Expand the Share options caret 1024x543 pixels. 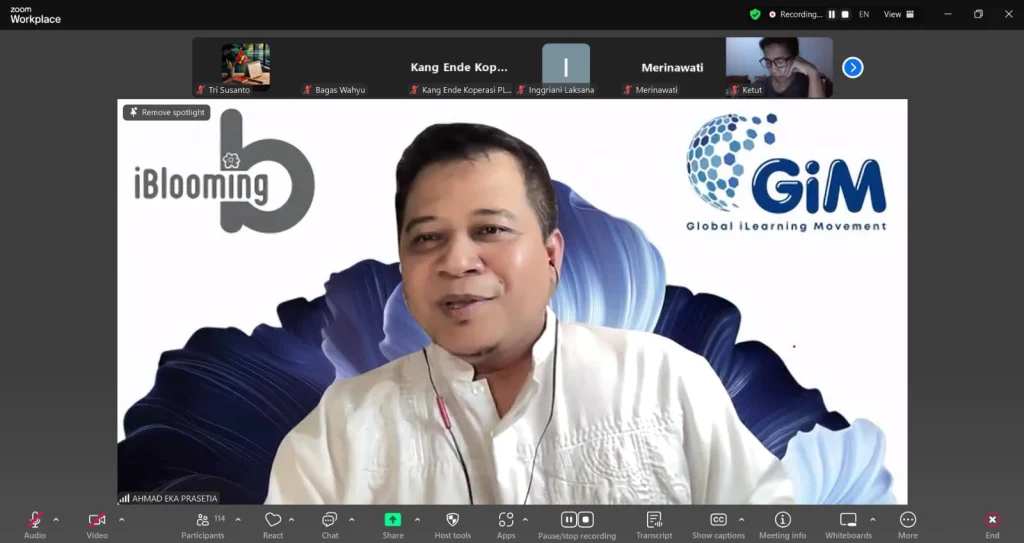coord(417,519)
